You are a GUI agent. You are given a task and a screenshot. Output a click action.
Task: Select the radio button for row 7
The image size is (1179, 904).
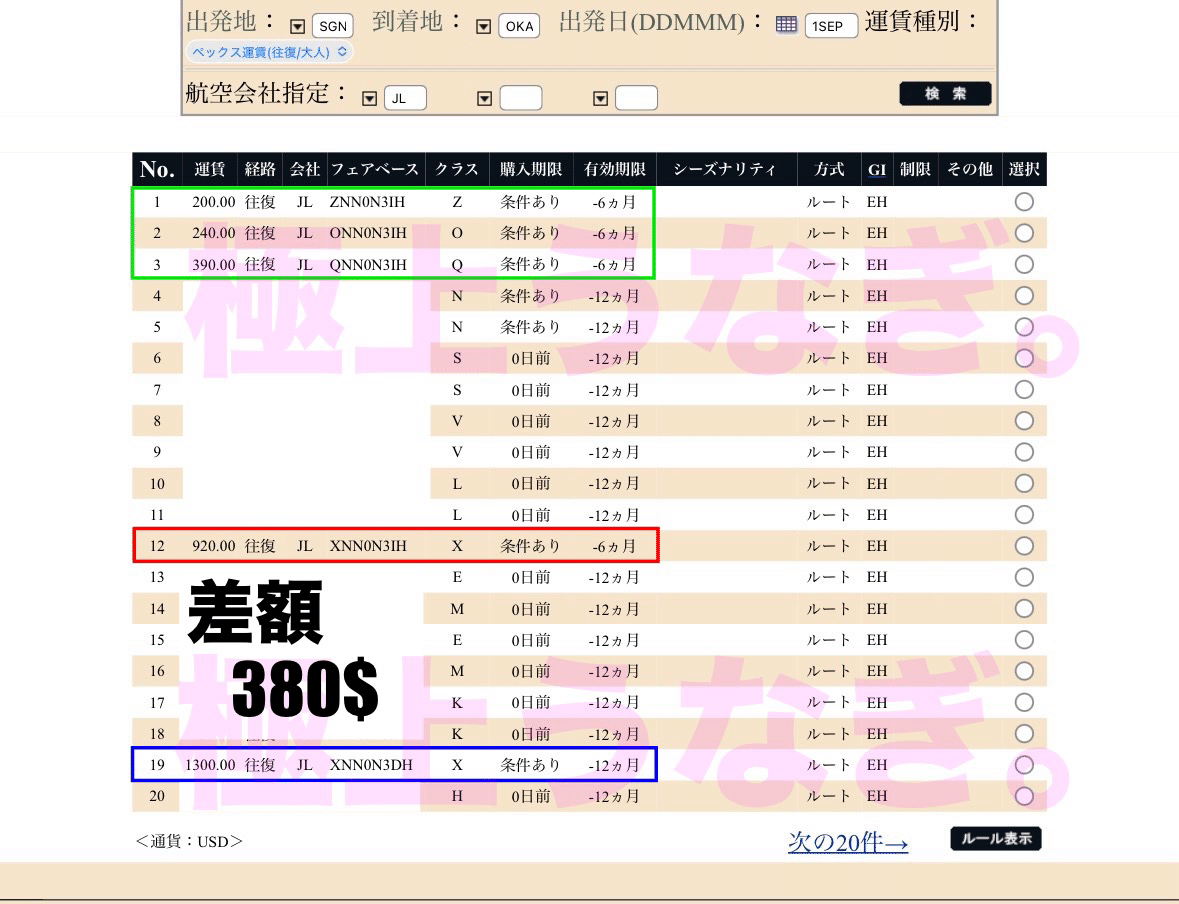pos(1024,390)
